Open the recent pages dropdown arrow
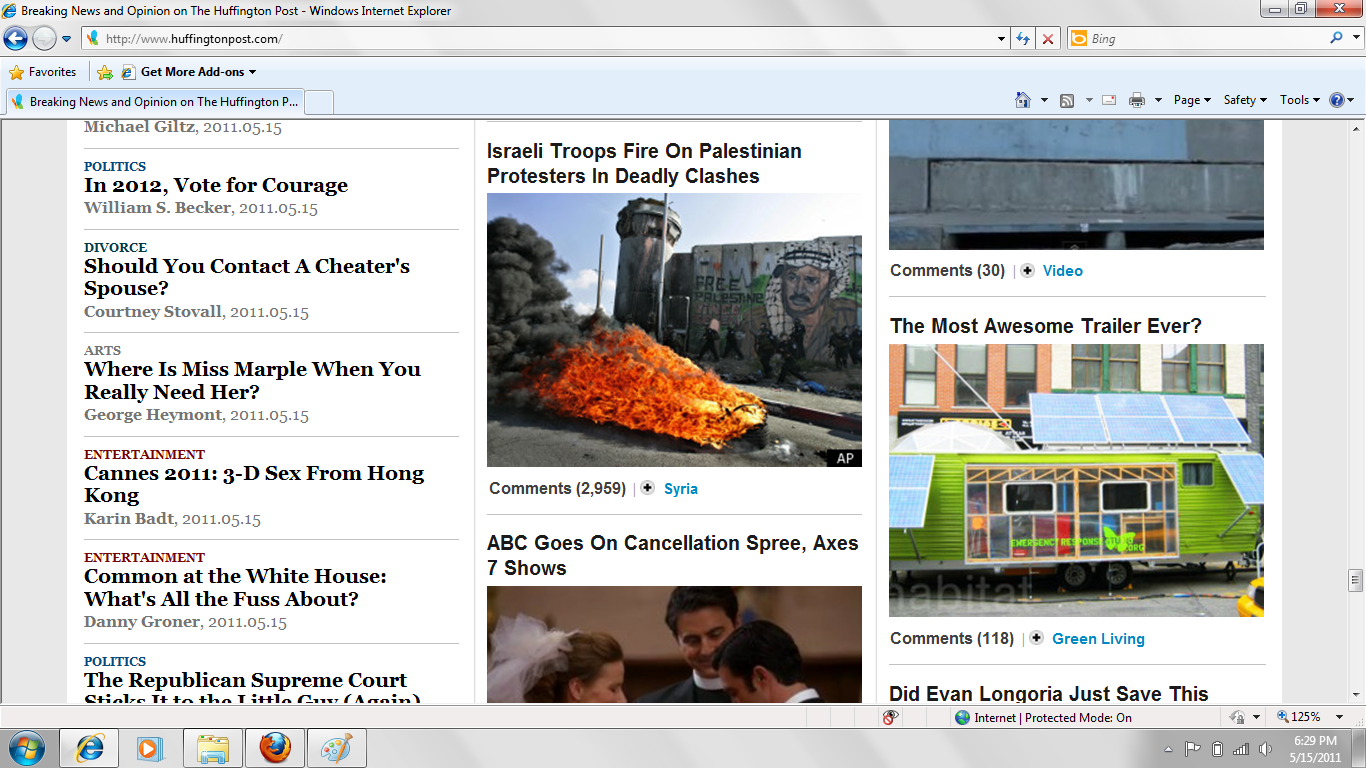1366x768 pixels. coord(67,39)
